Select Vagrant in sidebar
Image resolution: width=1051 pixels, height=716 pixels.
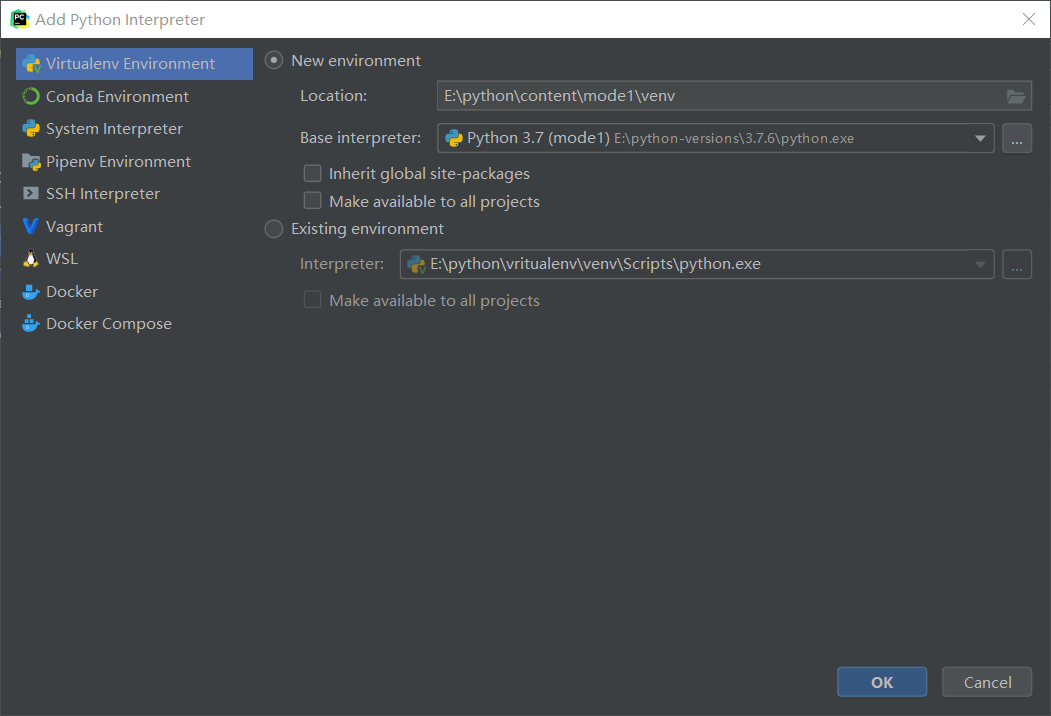point(134,227)
